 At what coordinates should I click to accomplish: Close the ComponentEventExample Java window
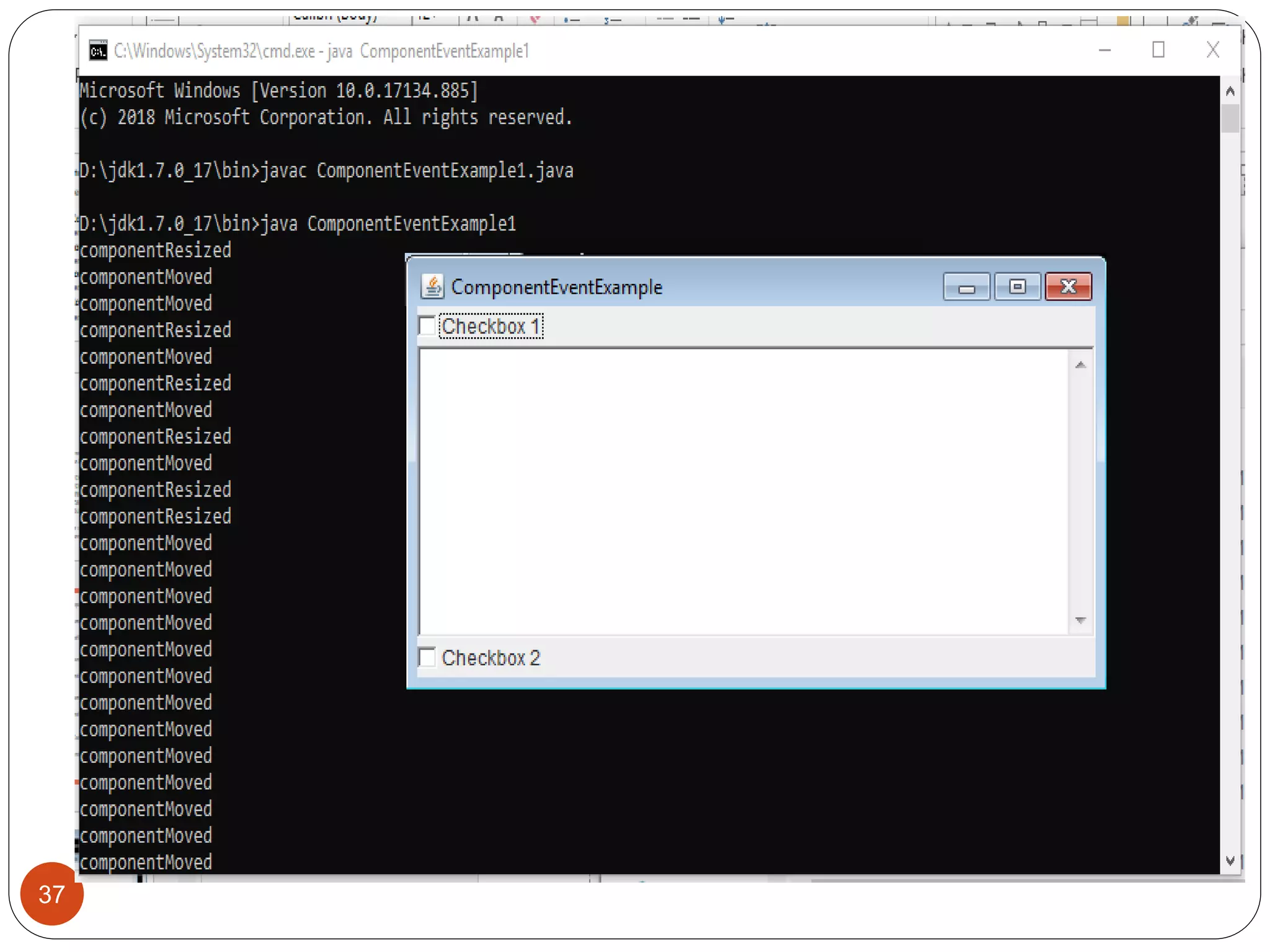[x=1068, y=287]
